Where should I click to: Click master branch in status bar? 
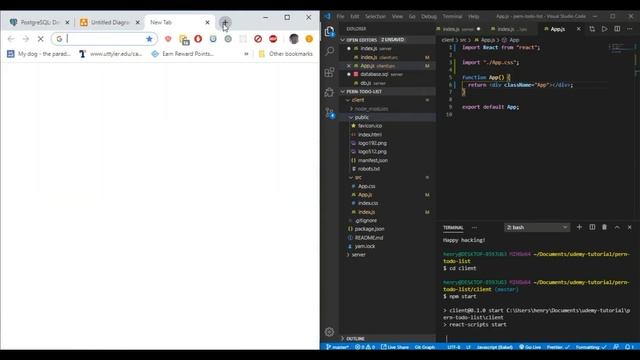(337, 347)
